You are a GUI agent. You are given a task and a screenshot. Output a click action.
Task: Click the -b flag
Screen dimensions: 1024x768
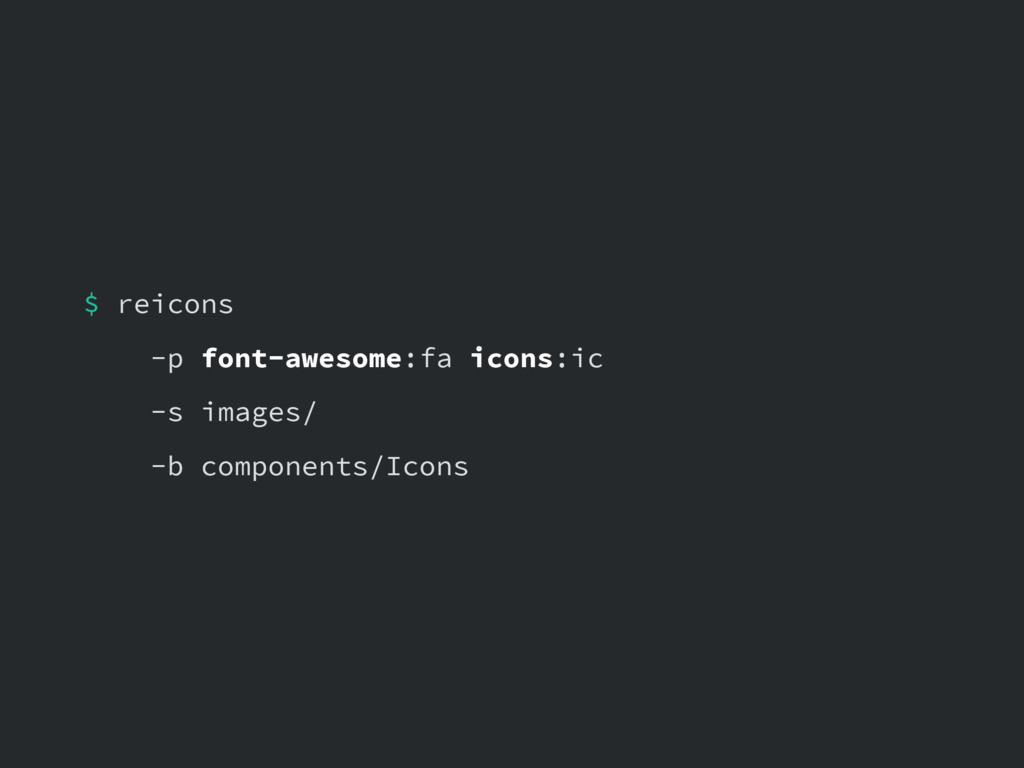167,466
